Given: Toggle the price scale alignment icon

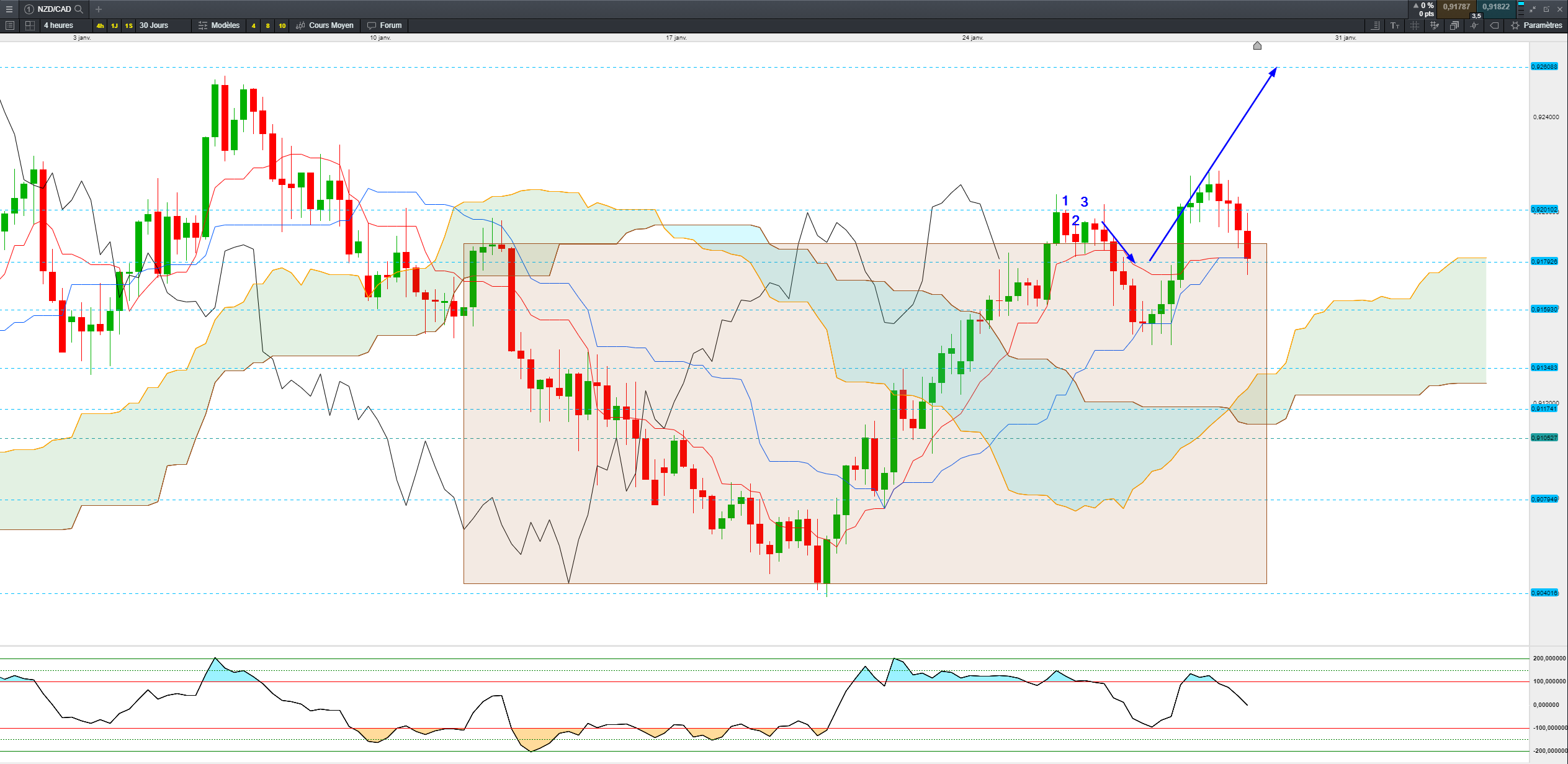Looking at the screenshot, I should pyautogui.click(x=1375, y=25).
